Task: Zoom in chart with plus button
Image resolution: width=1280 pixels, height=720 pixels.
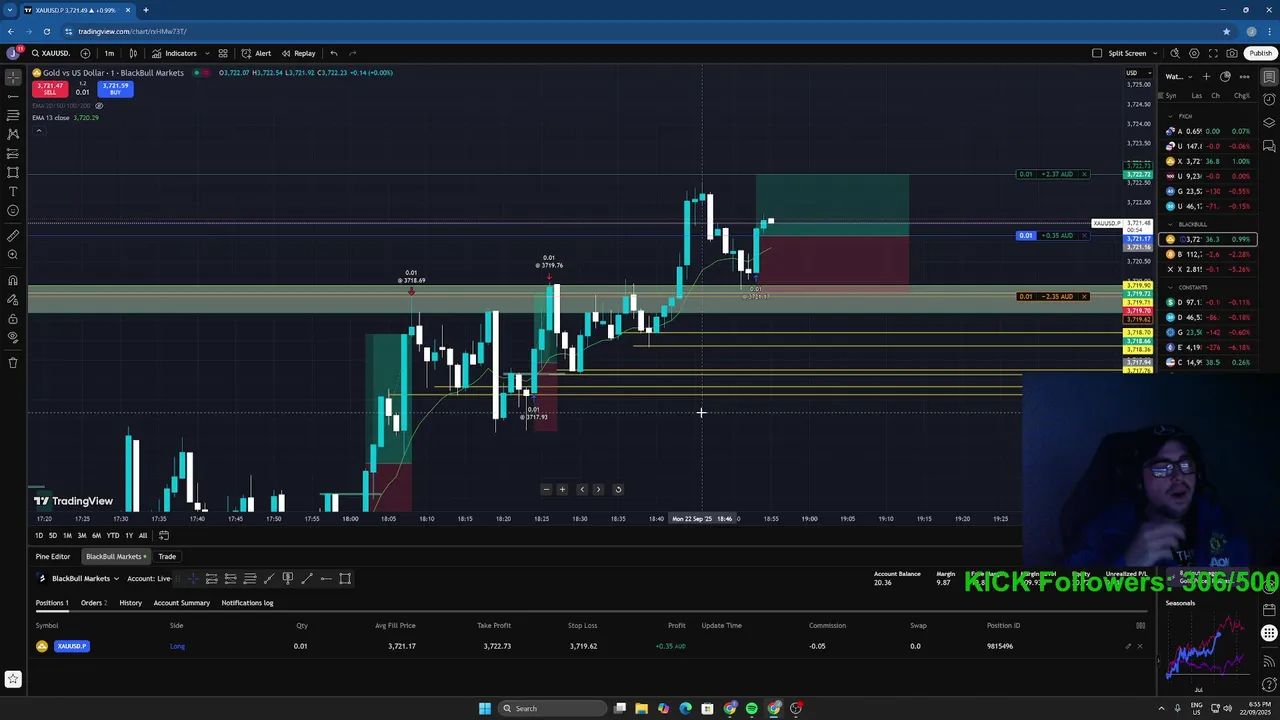Action: pos(562,489)
